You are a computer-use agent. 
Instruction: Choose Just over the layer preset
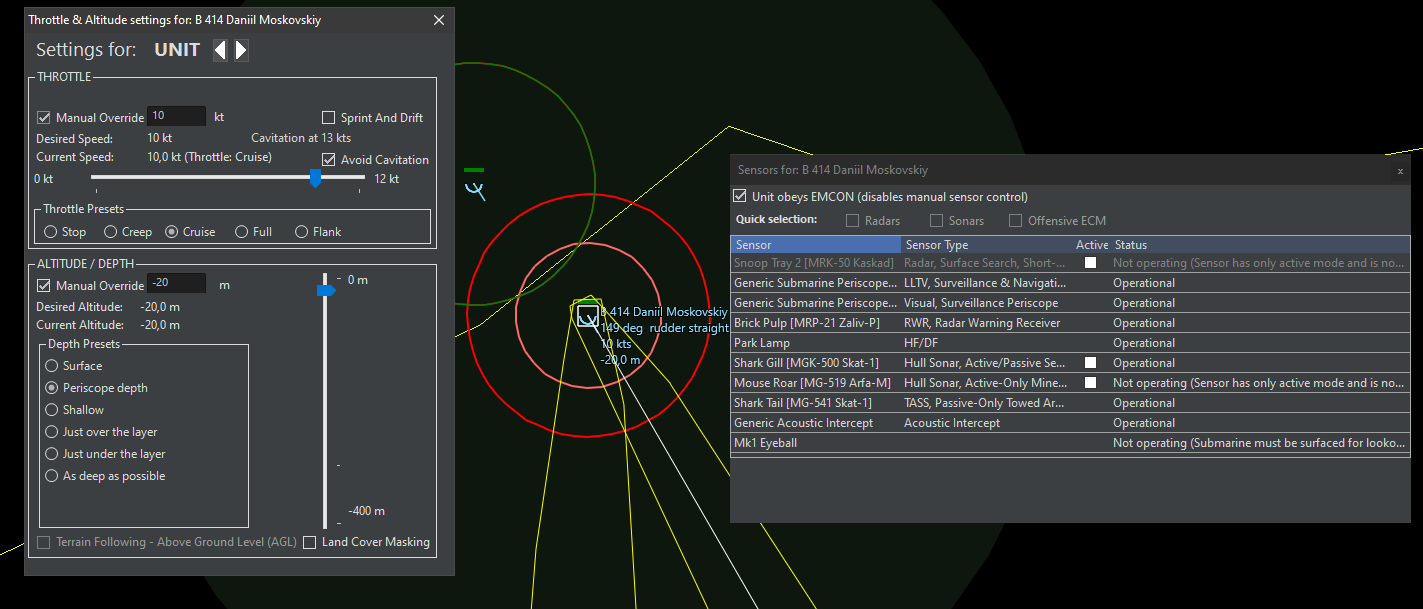click(x=52, y=432)
